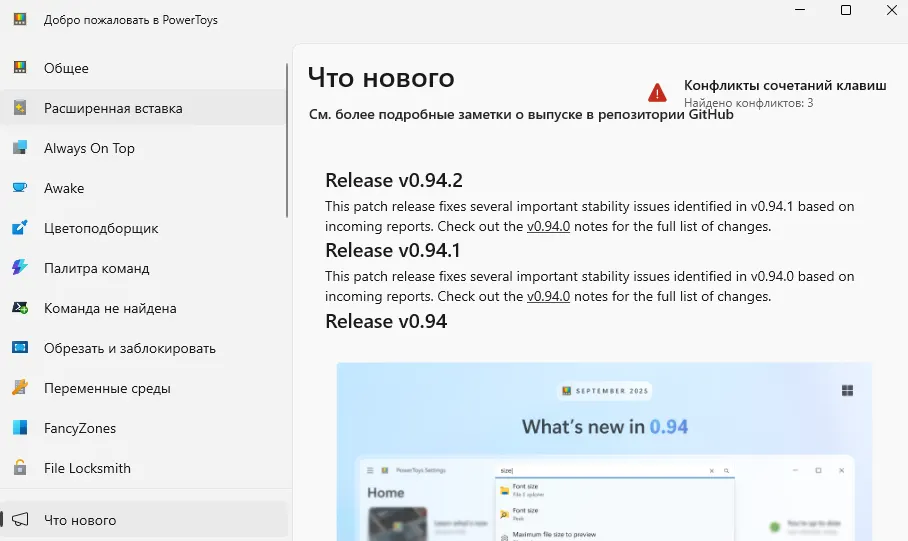908x541 pixels.
Task: Open the Конфликты сочетаний клавиш warning
Action: click(x=784, y=86)
